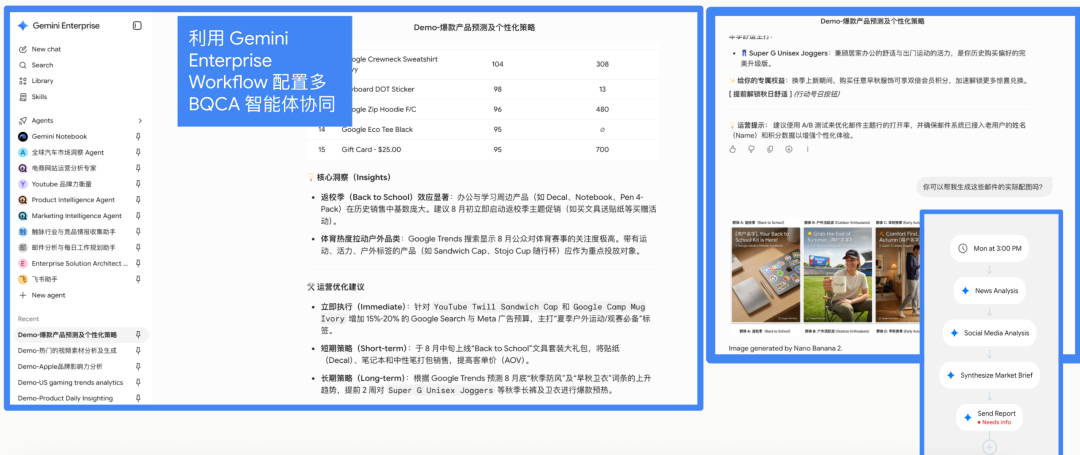Expand the Agents section chevron
This screenshot has height=455, width=1080.
pyautogui.click(x=140, y=120)
